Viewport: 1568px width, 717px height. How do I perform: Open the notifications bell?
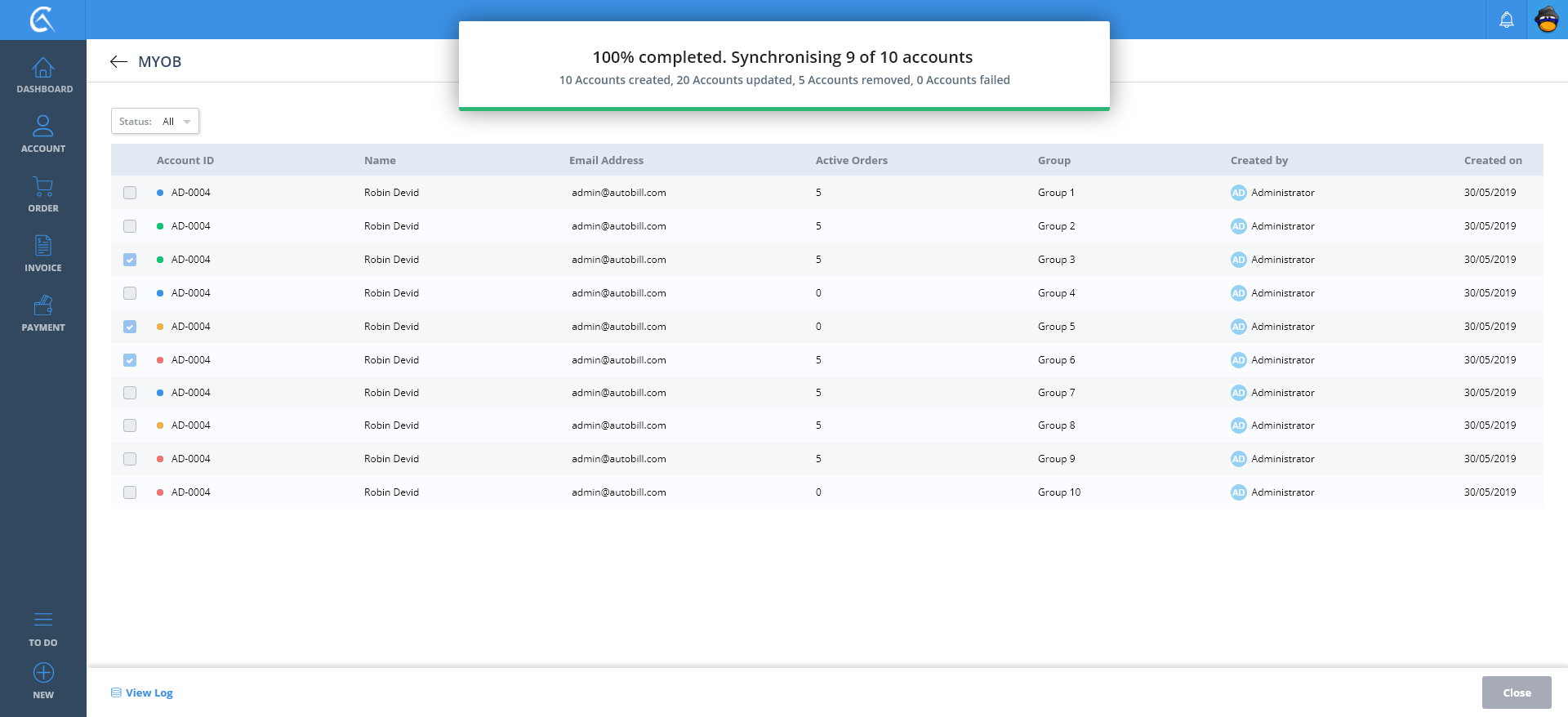click(1507, 20)
